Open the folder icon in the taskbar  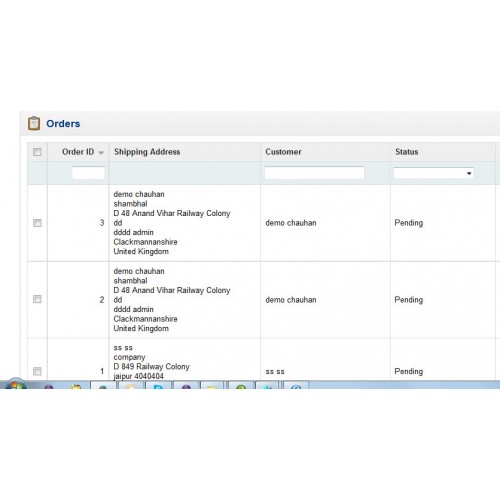click(212, 386)
